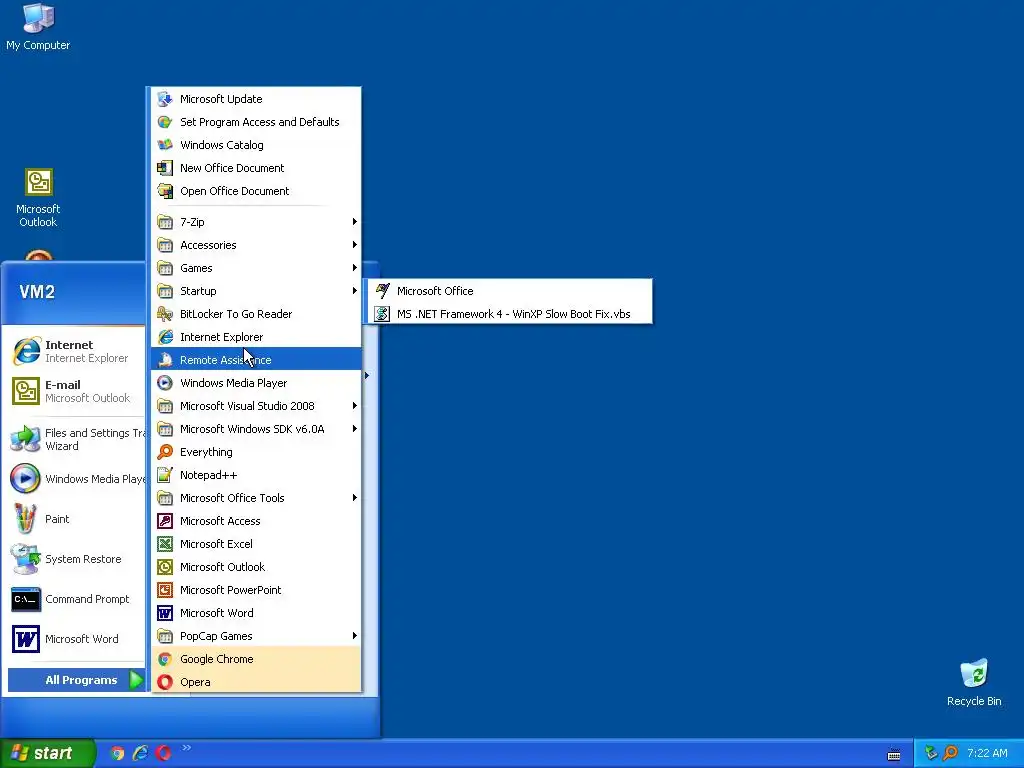Expand the Games submenu
The height and width of the screenshot is (768, 1024).
pos(256,268)
